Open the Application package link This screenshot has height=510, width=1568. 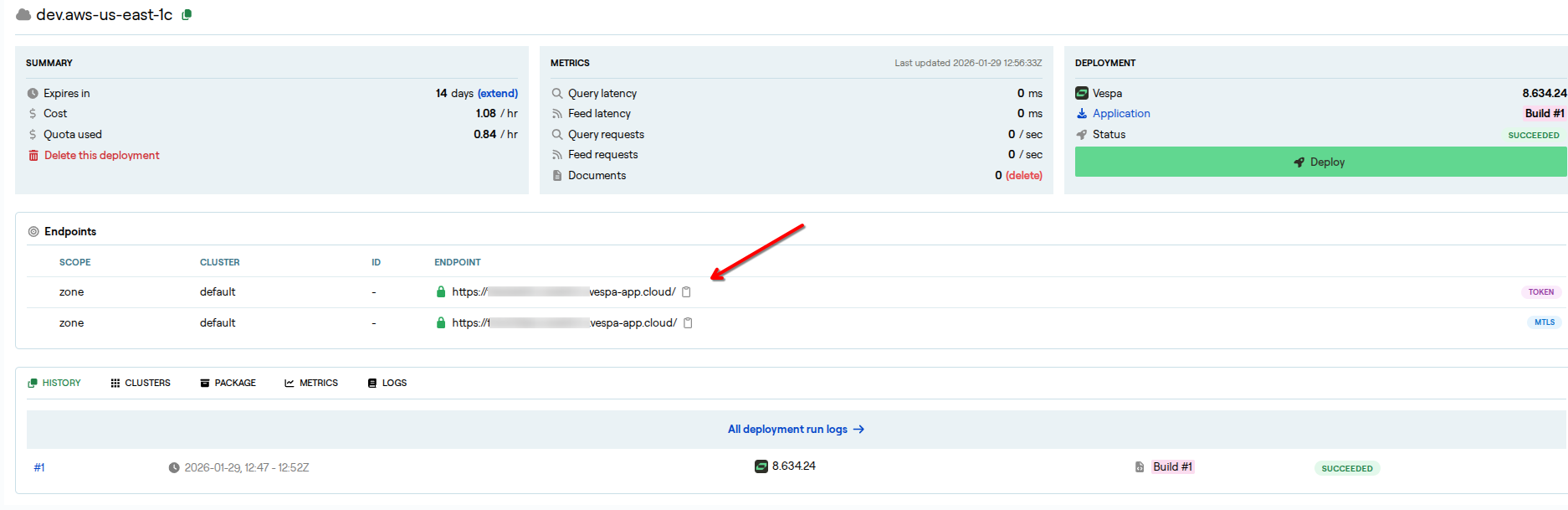click(x=1121, y=114)
